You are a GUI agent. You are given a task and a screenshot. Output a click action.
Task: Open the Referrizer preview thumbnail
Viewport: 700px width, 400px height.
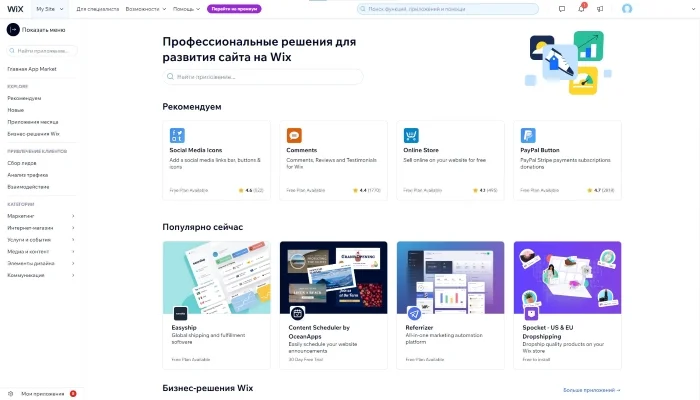tap(450, 278)
